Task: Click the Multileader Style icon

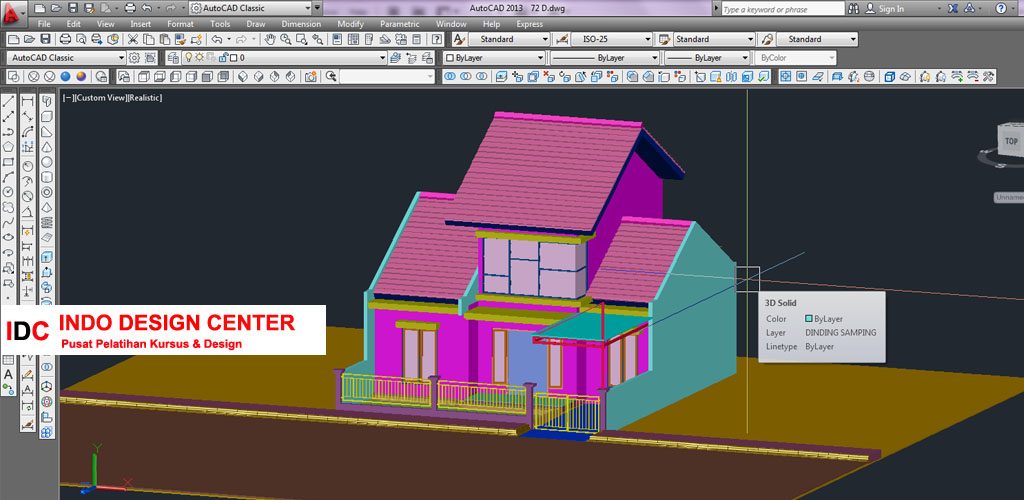Action: click(x=767, y=39)
